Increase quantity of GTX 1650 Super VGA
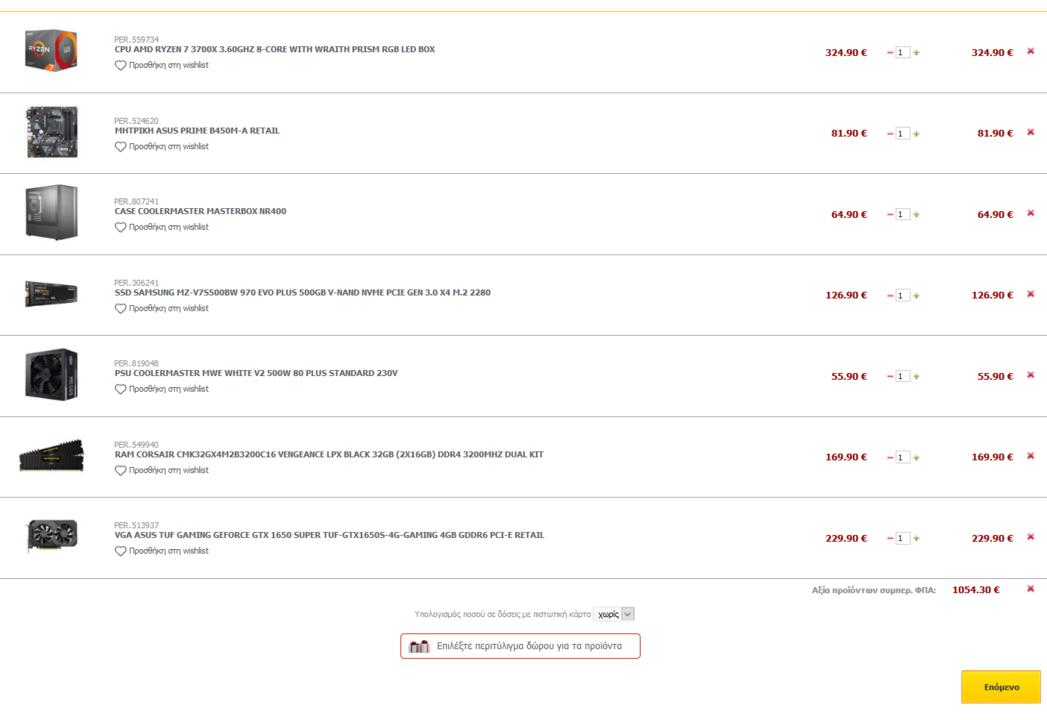The image size is (1047, 720). point(916,538)
